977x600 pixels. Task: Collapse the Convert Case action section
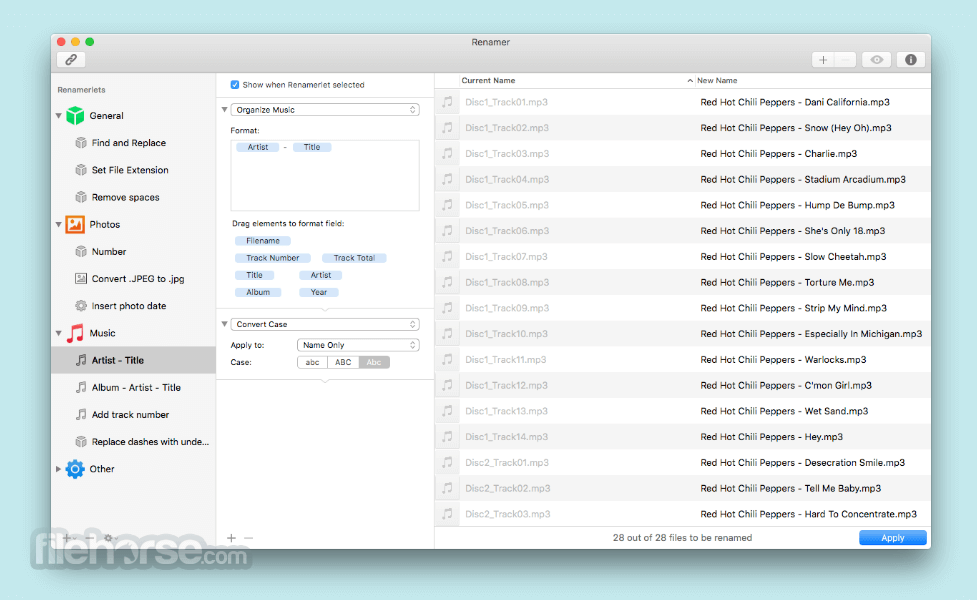pos(224,324)
